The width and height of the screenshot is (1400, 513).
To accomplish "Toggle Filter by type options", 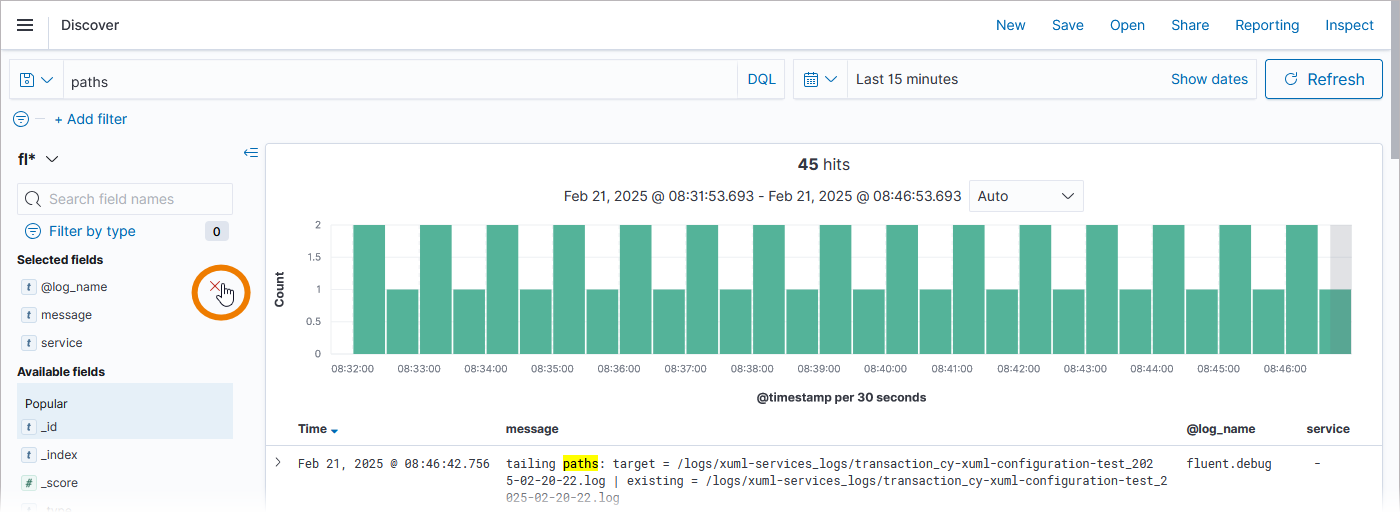I will pos(92,231).
